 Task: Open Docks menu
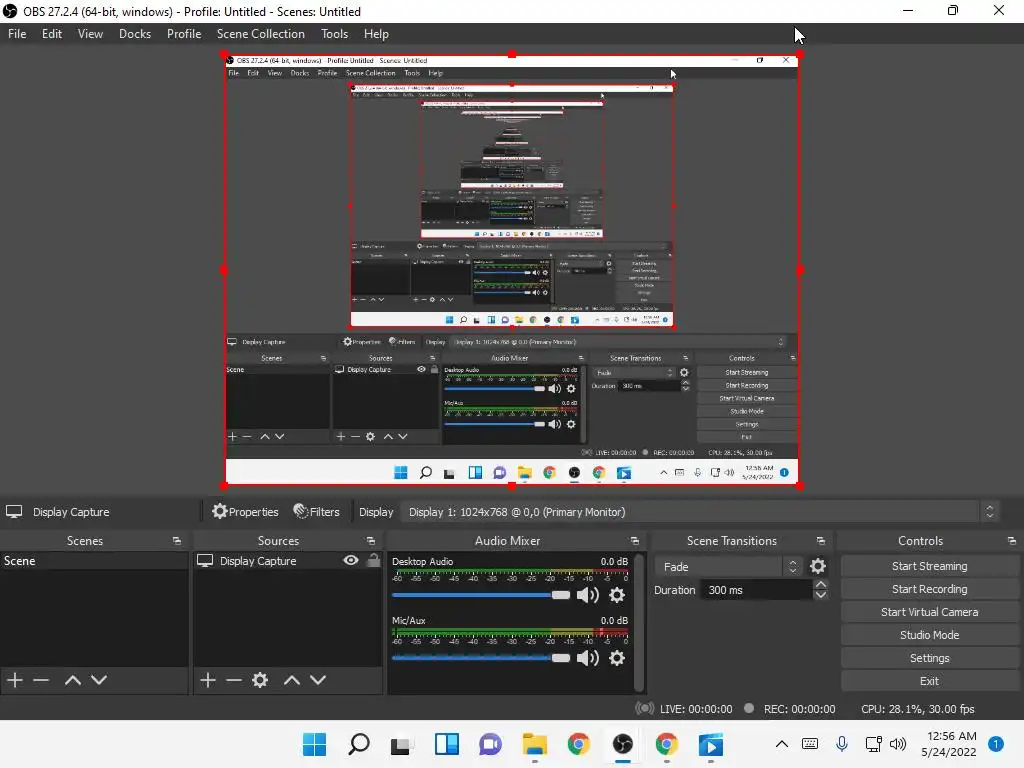[x=135, y=34]
